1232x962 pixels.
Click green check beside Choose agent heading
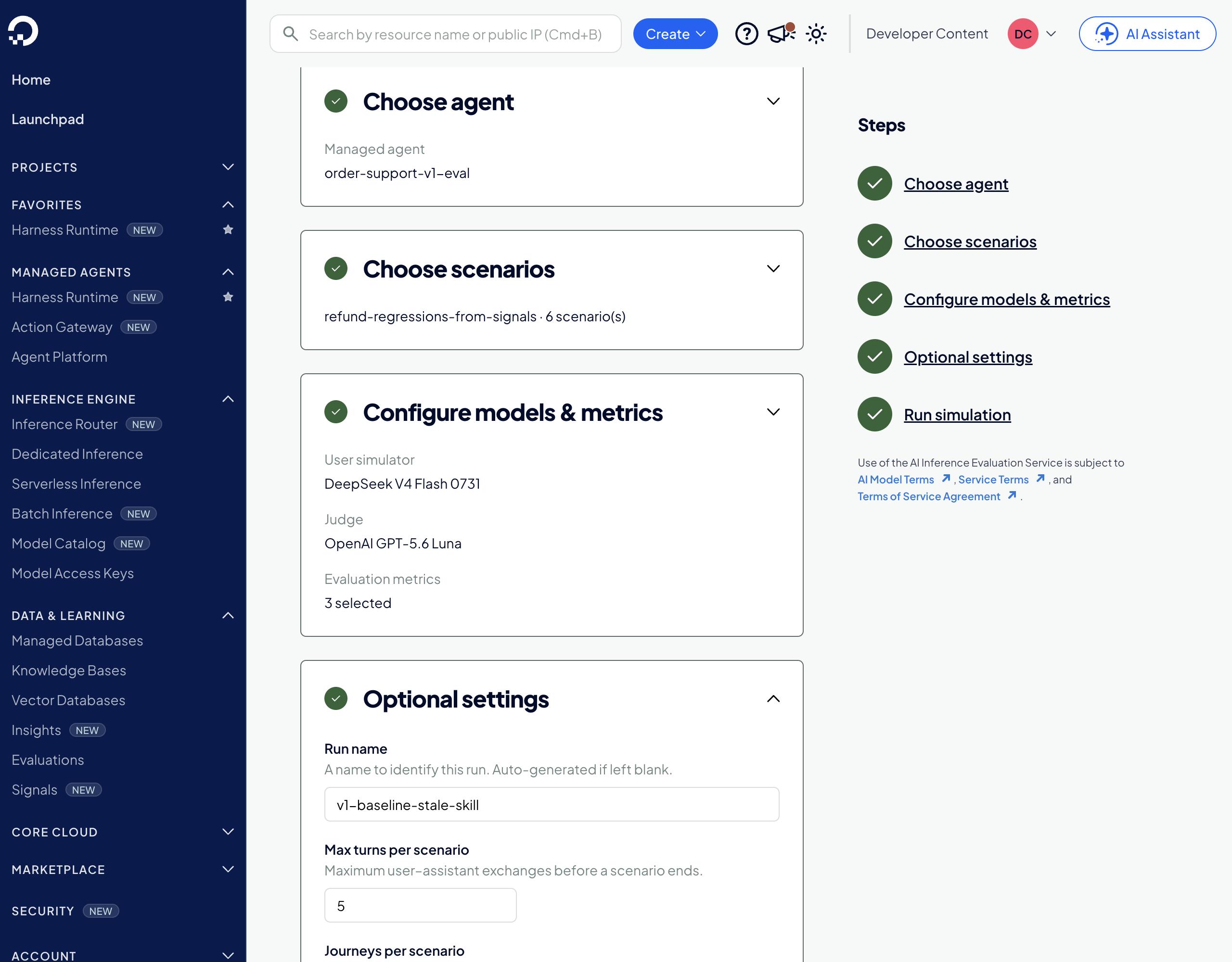point(335,101)
